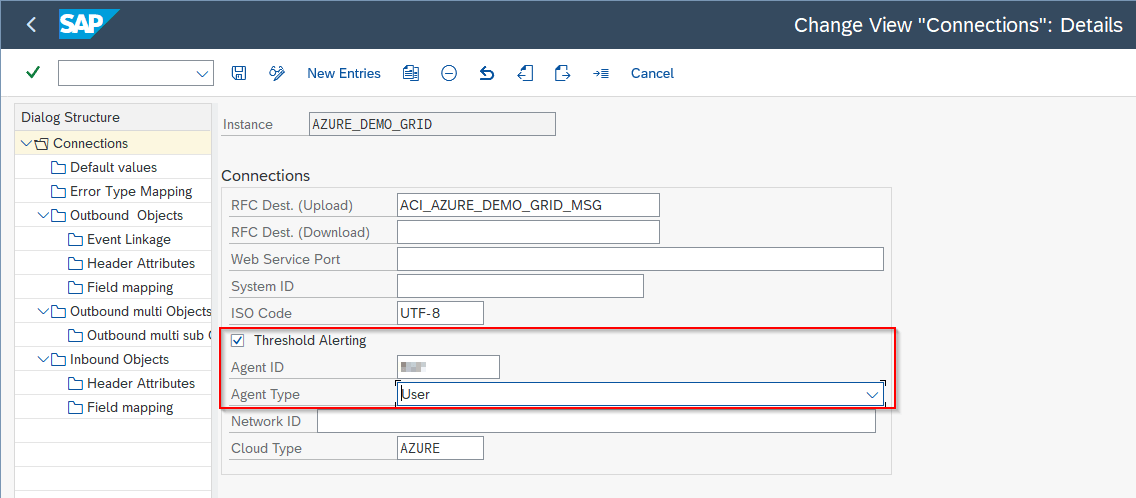Click the Undo Change arrow icon

487,73
